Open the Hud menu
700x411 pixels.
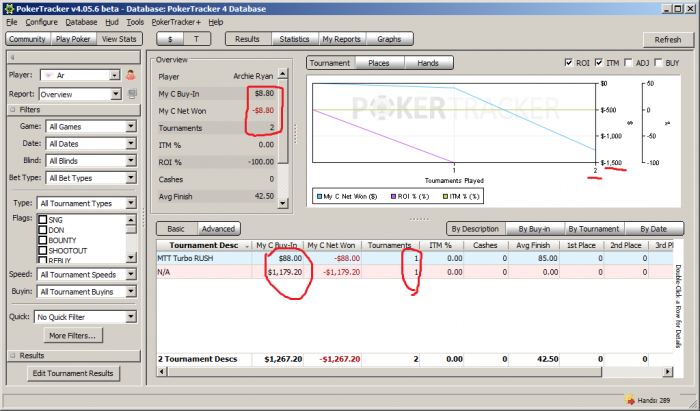coord(112,22)
